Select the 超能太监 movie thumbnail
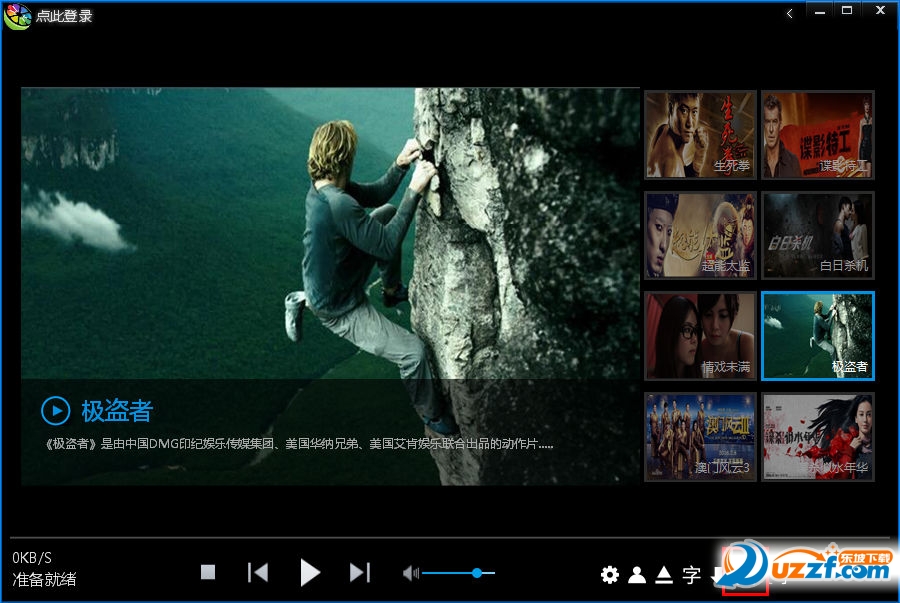 tap(700, 235)
